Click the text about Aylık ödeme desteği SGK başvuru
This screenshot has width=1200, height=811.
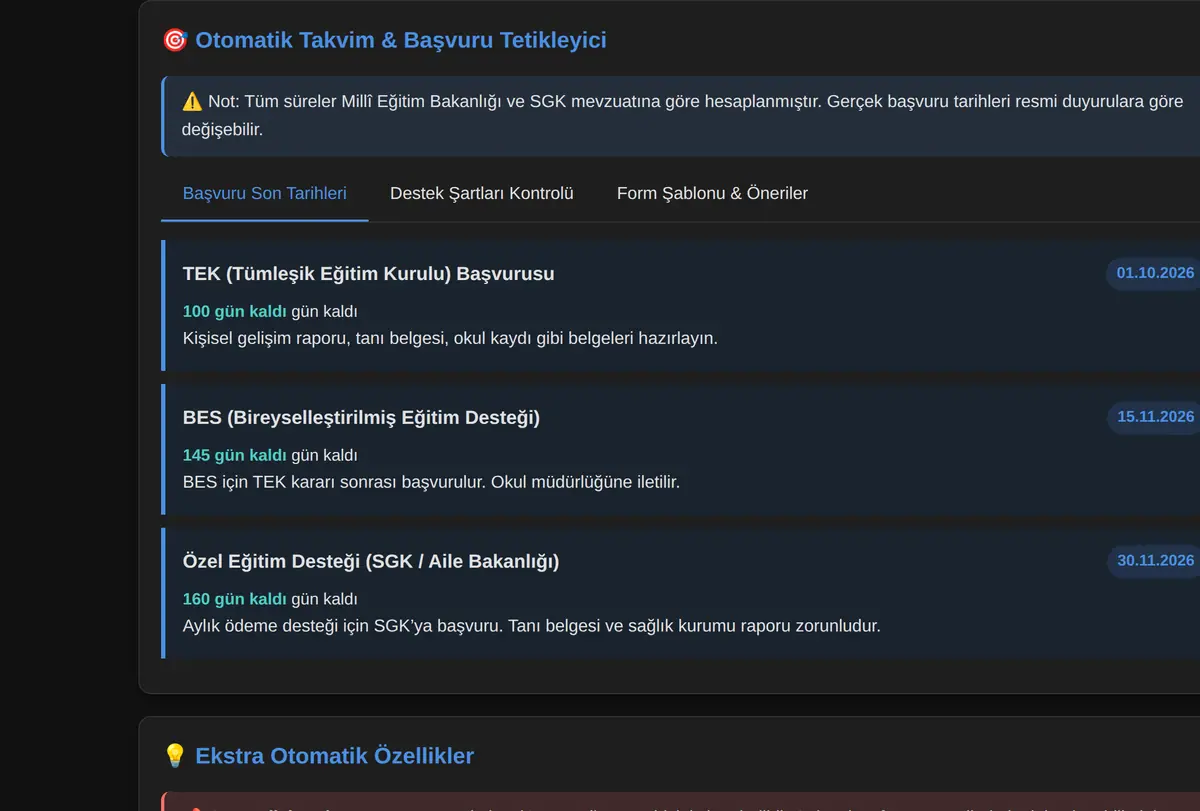coord(531,626)
